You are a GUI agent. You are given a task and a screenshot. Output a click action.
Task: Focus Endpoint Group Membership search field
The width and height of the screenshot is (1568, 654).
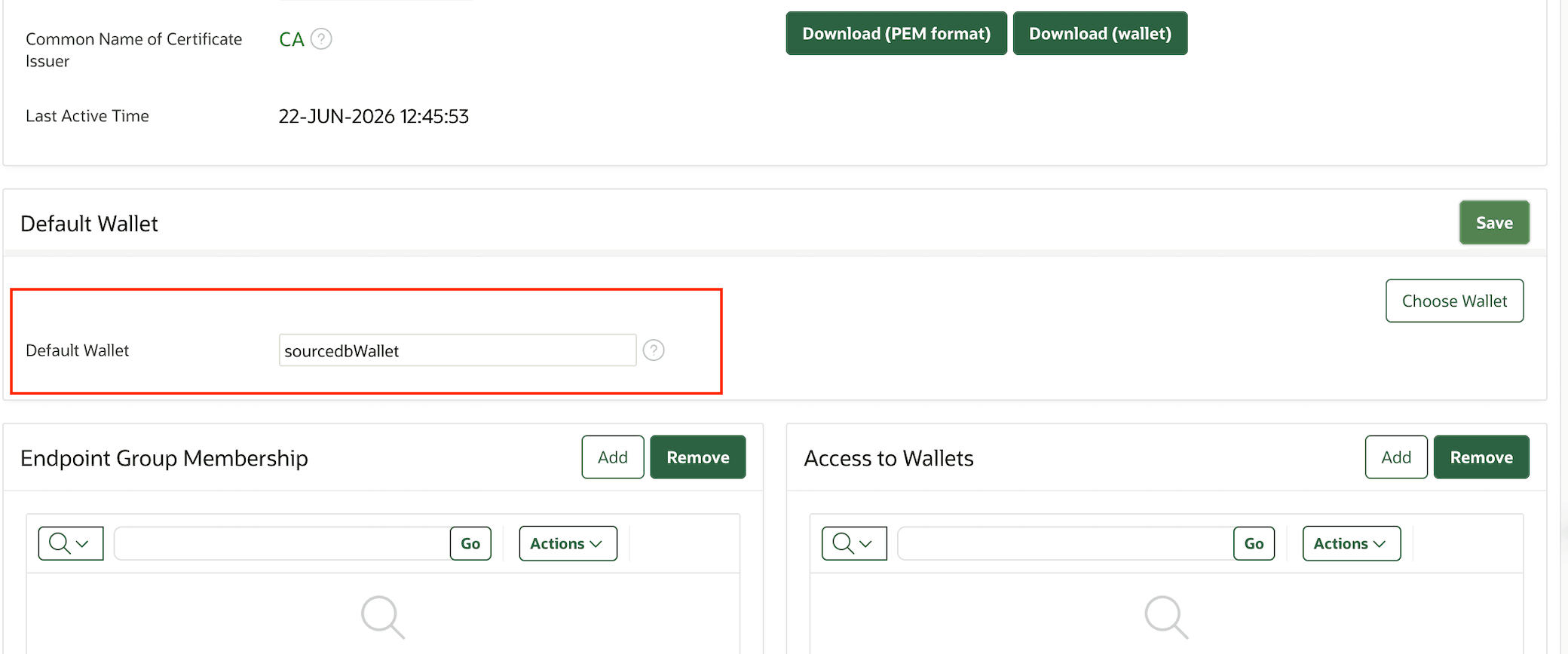[x=283, y=543]
